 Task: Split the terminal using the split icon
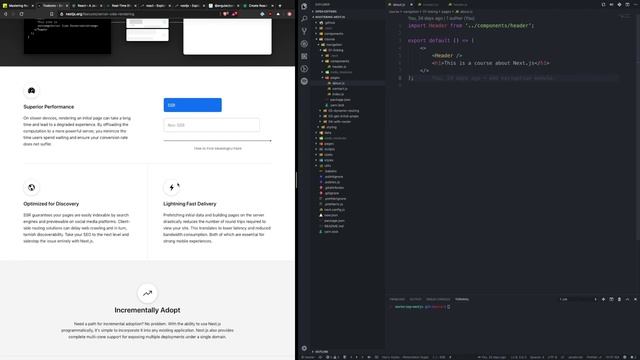611,299
